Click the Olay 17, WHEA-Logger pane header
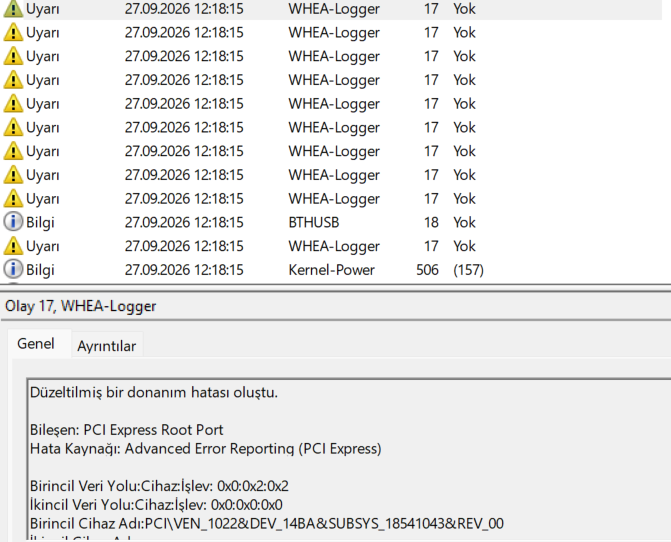The image size is (671, 542). 80,306
